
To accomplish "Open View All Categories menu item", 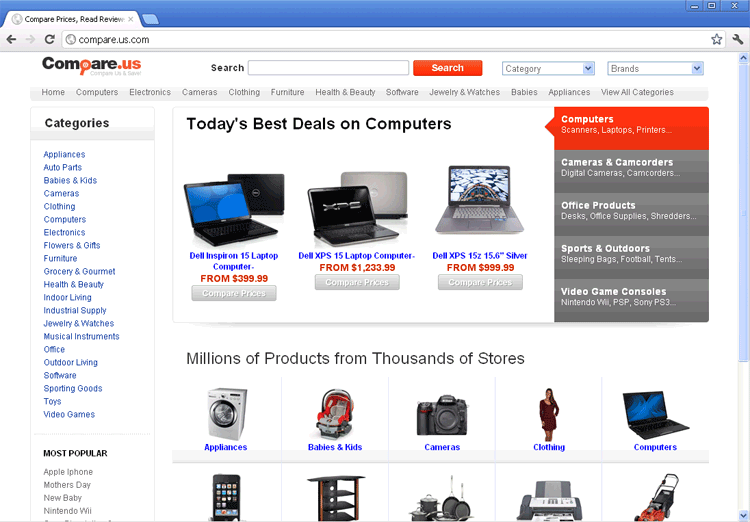I will 637,92.
